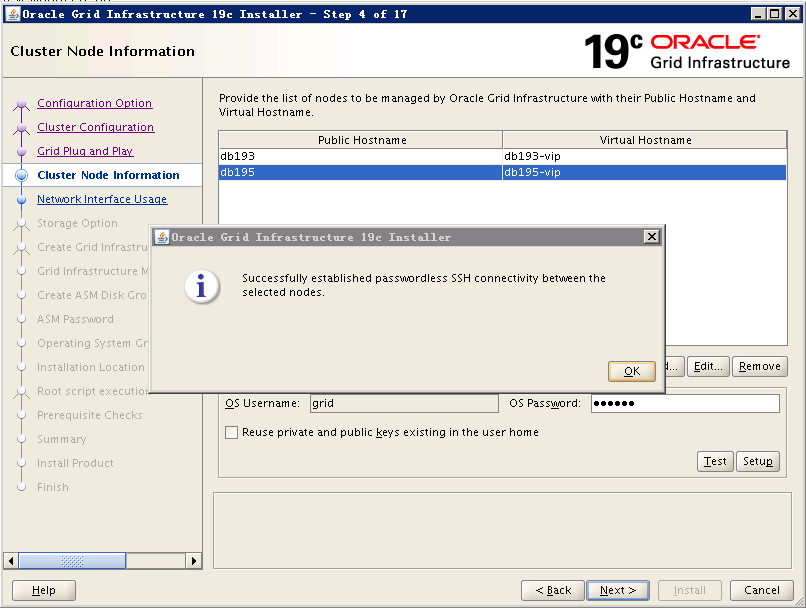
Task: Select the Cluster Node Information step
Action: [x=108, y=175]
